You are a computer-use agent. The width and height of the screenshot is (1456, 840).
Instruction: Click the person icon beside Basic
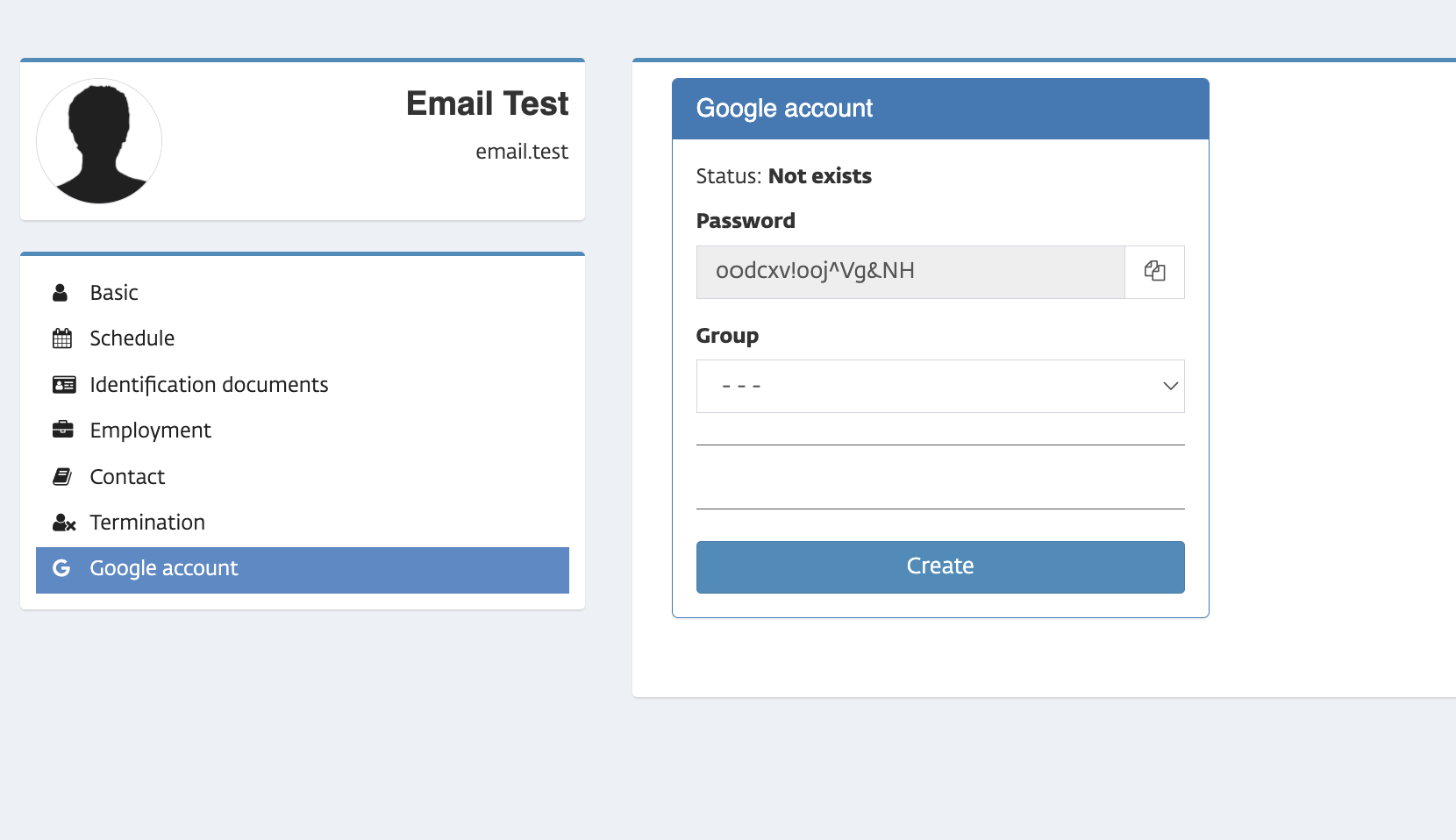[x=61, y=293]
